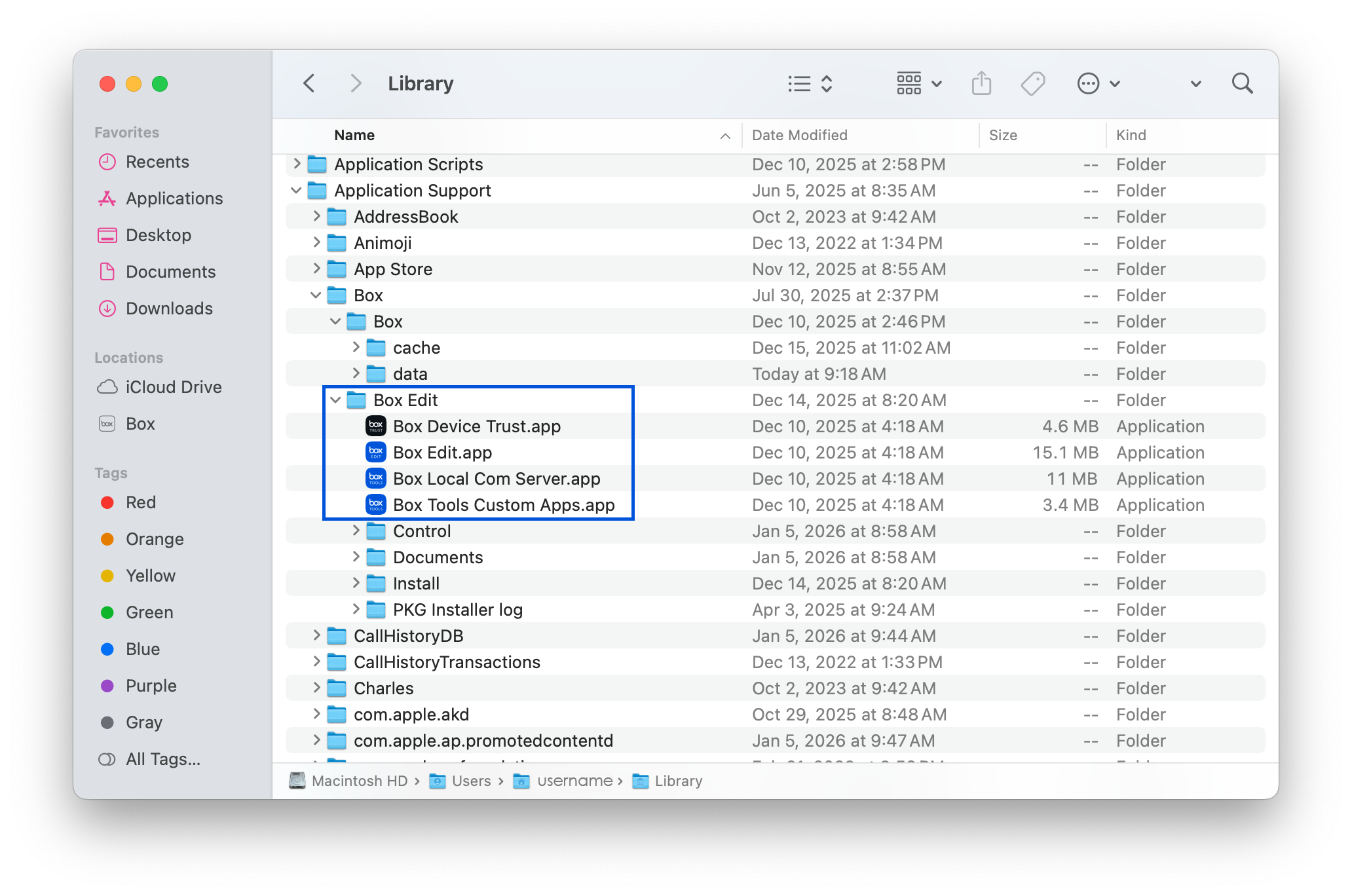Expand the Application Scripts folder
The height and width of the screenshot is (896, 1352).
tap(297, 164)
